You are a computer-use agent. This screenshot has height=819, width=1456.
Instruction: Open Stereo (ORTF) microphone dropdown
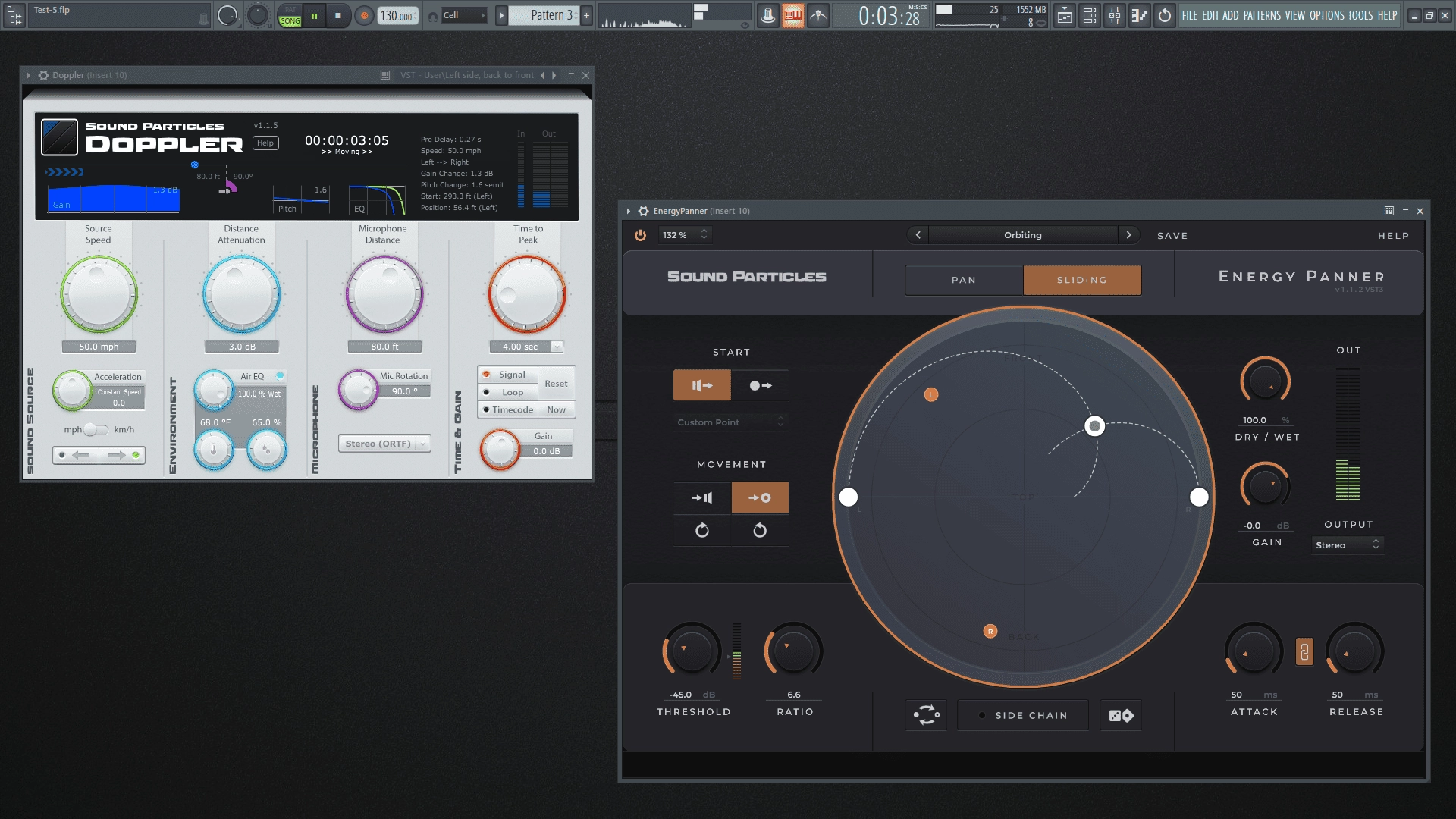pos(384,444)
